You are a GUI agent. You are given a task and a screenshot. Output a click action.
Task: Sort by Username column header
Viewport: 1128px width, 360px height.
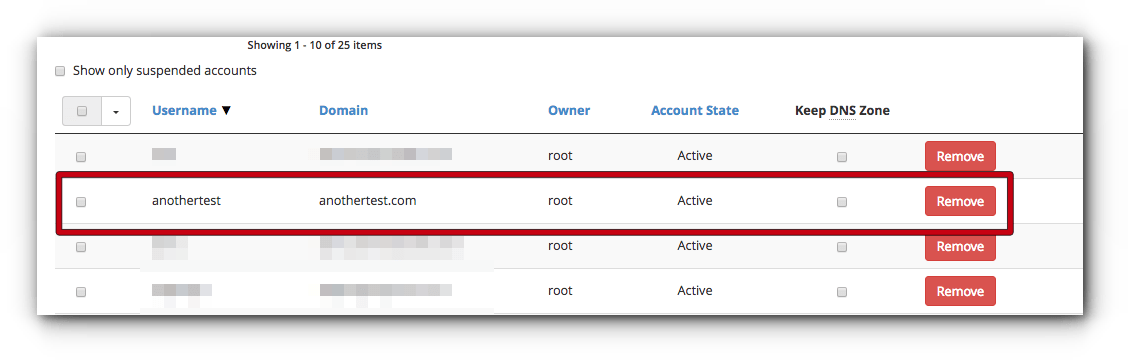coord(184,111)
